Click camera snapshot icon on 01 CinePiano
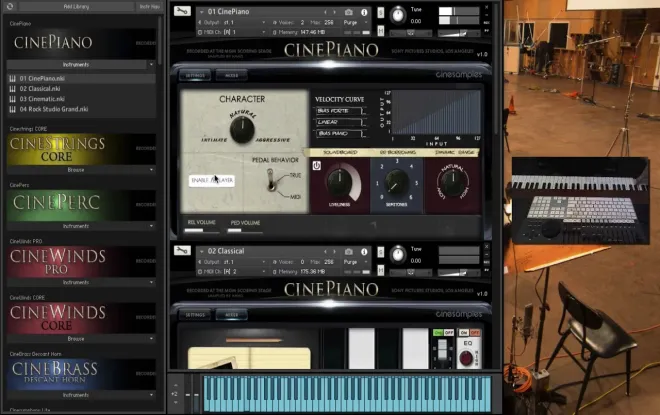Viewport: 660px width, 415px height. (x=349, y=12)
